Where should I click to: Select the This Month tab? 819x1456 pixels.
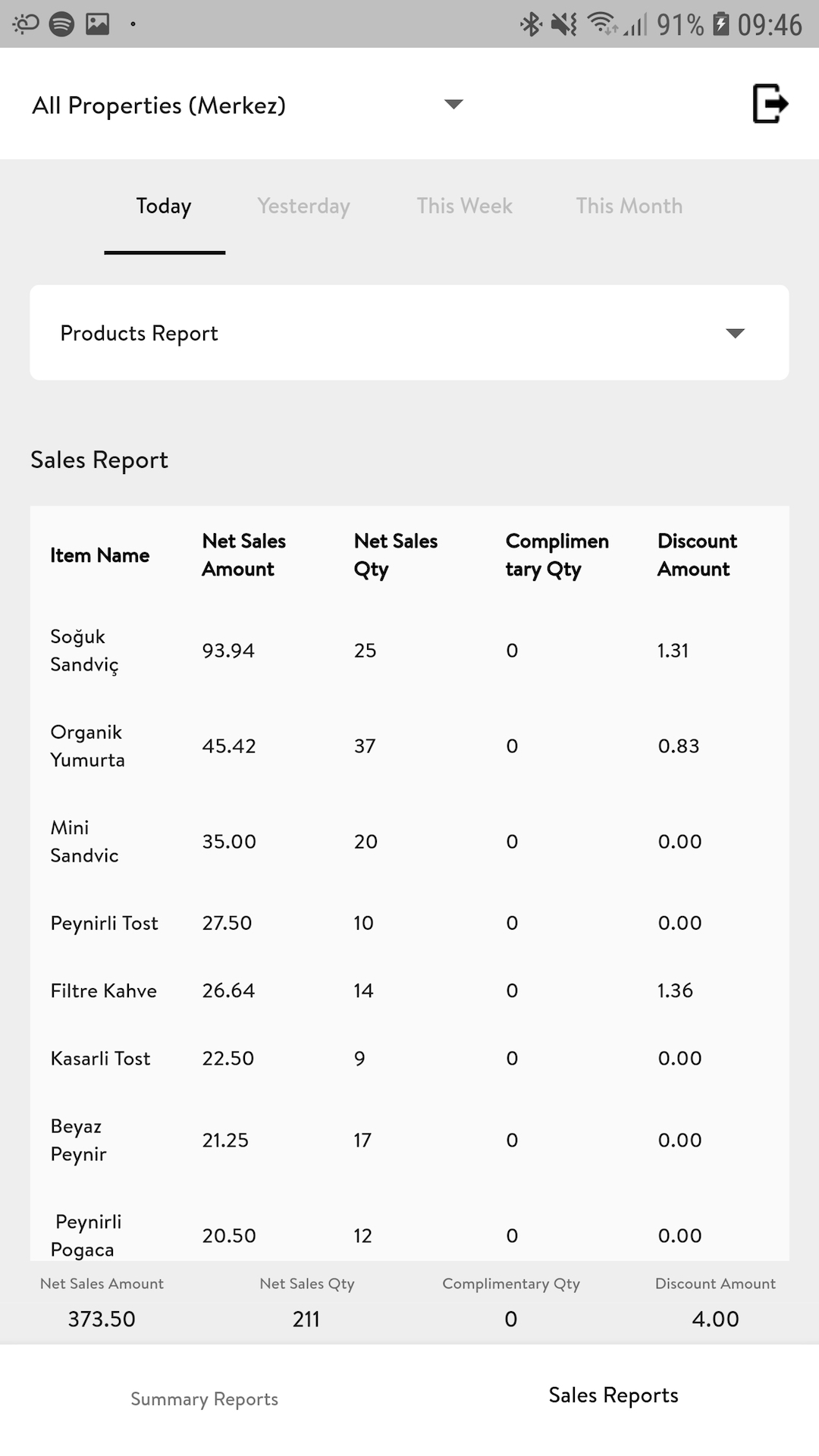point(629,206)
